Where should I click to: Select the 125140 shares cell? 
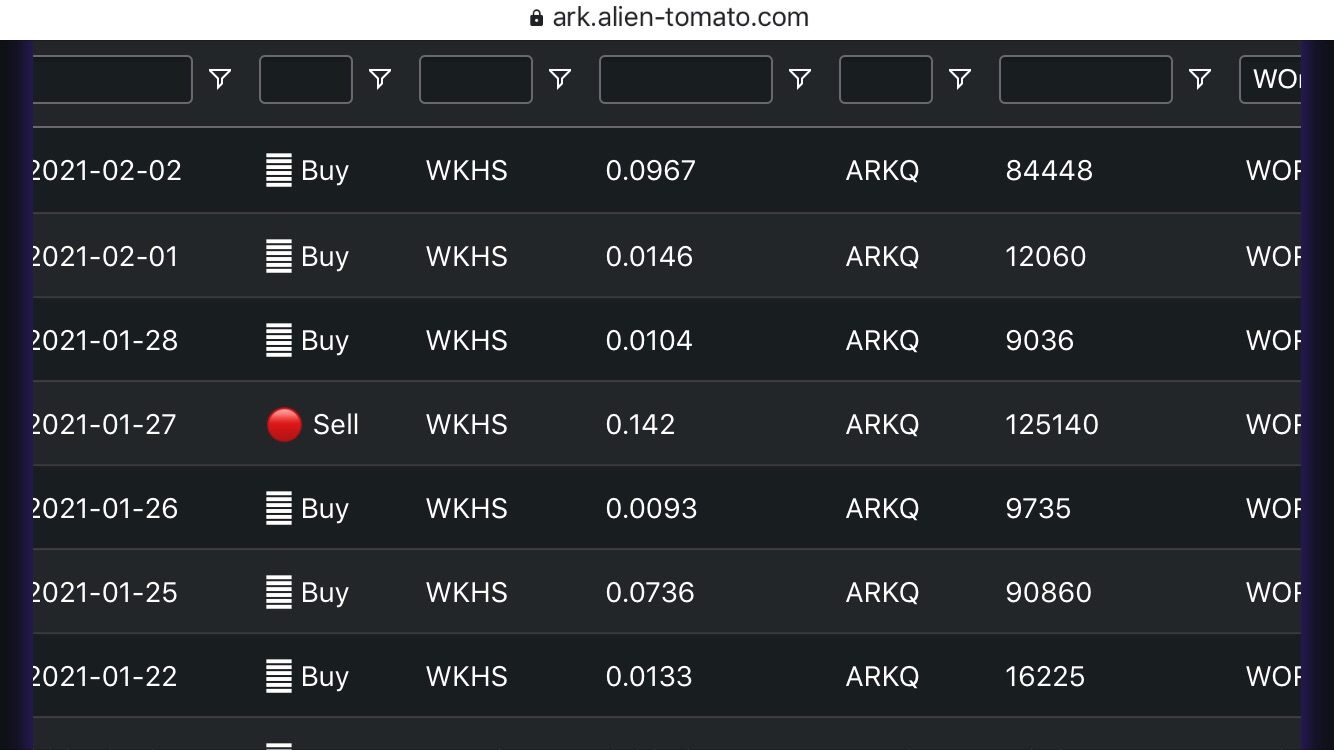click(x=1052, y=425)
